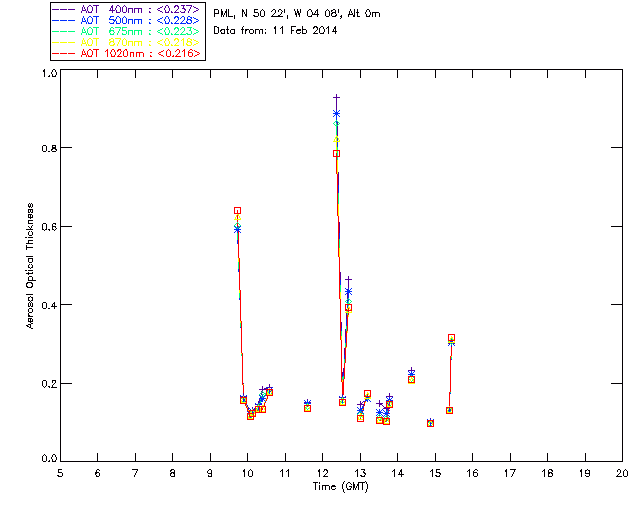
Task: Click the x-axis tick label 11
Action: (285, 473)
